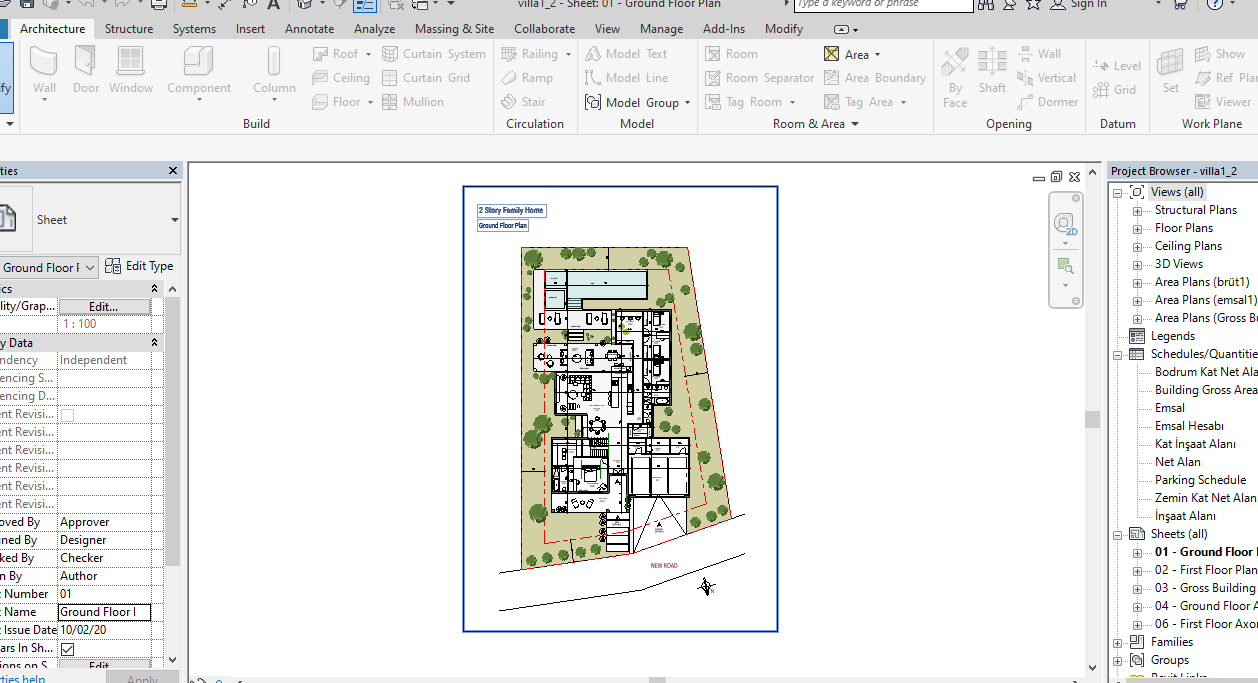Viewport: 1258px width, 683px height.
Task: Open the Model Group dropdown arrow
Action: 688,103
